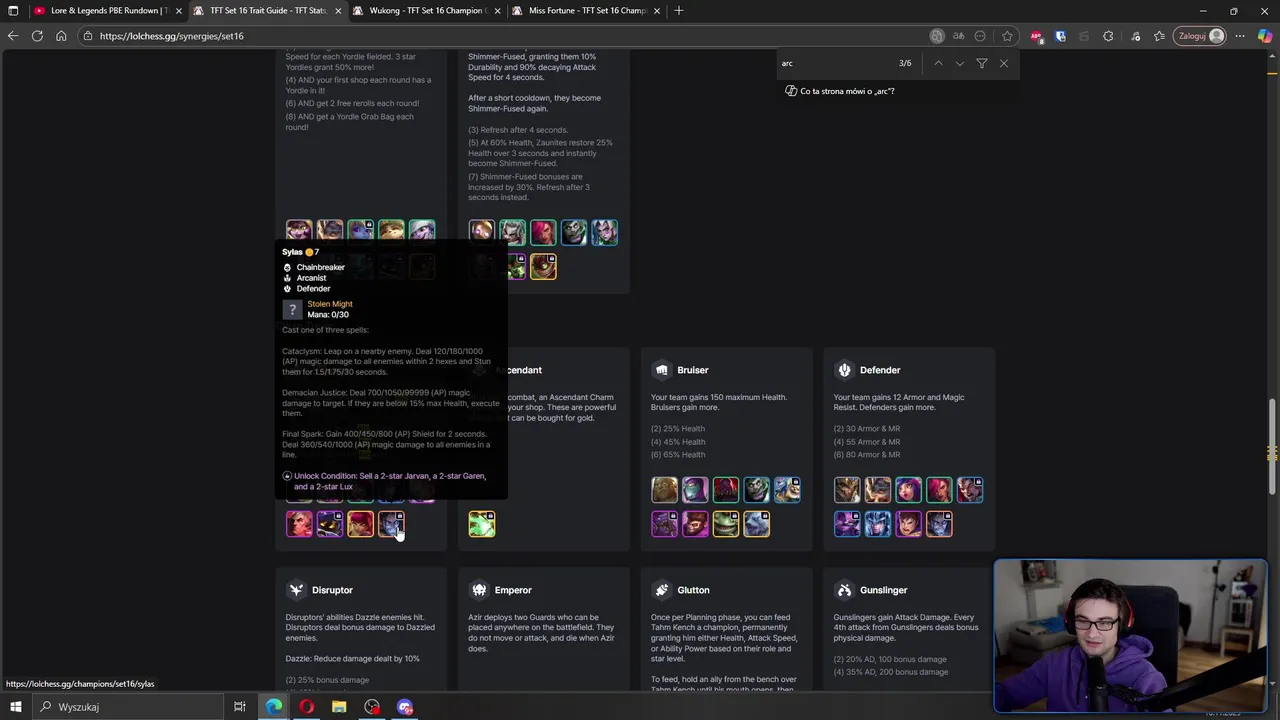Open browser Settings and more menu
Viewport: 1280px width, 720px height.
click(1240, 36)
